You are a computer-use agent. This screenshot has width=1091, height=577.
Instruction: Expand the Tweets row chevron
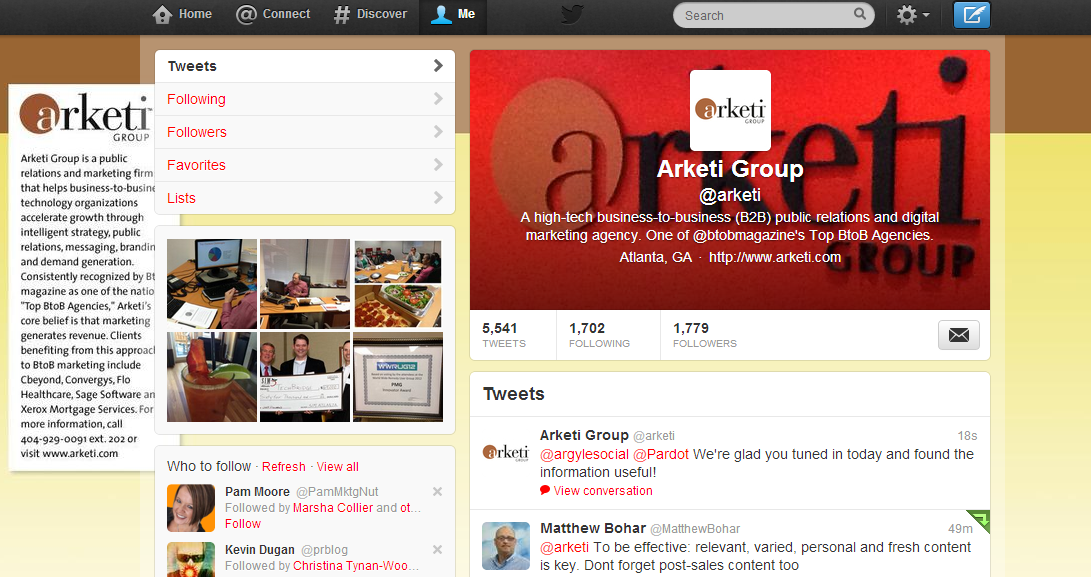438,65
